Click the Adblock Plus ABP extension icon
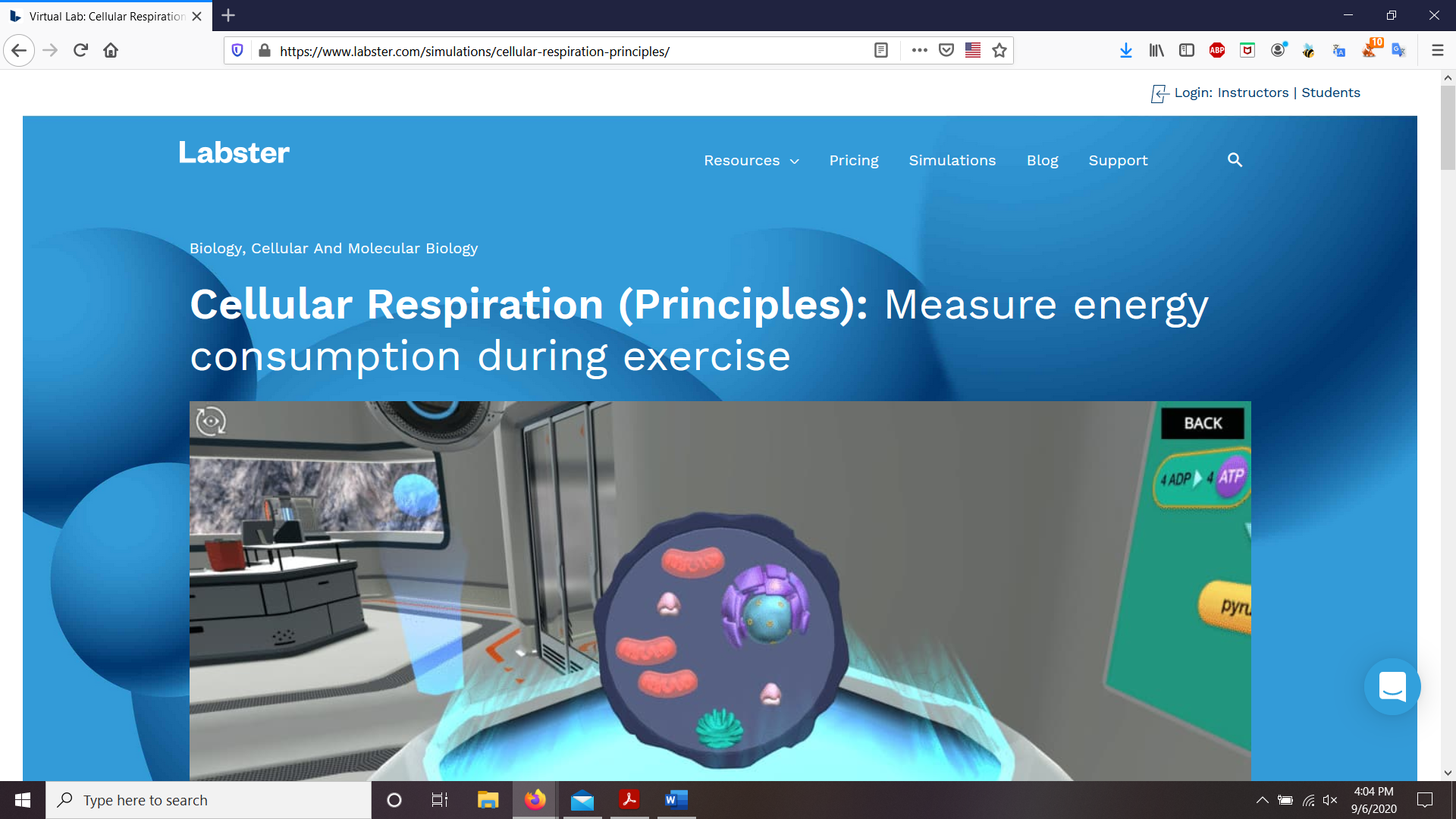This screenshot has width=1456, height=819. tap(1216, 51)
